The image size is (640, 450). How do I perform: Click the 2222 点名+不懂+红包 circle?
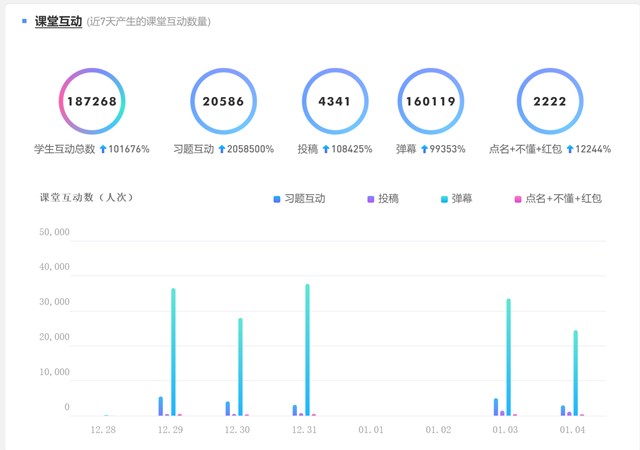coord(550,101)
